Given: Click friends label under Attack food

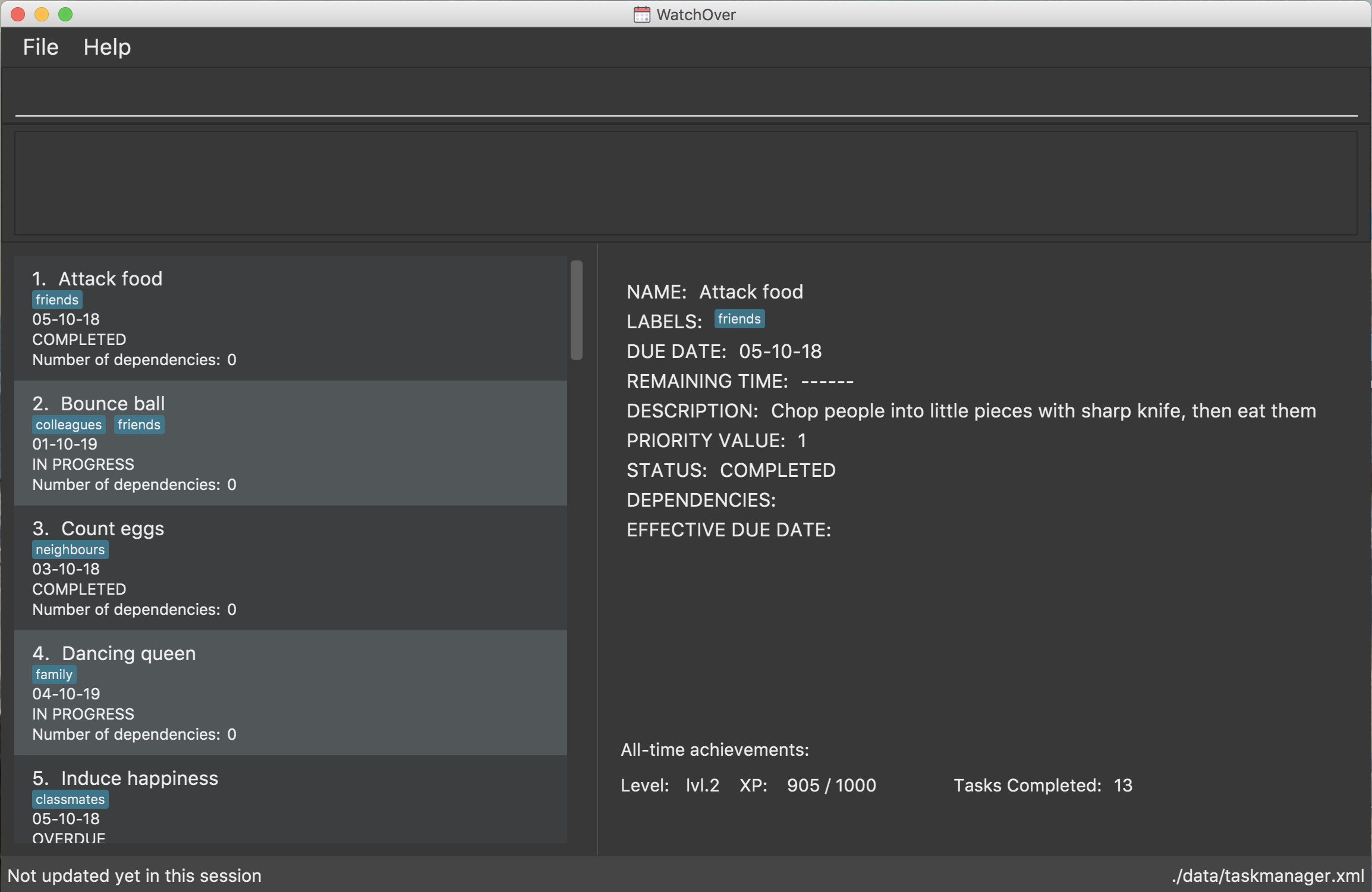Looking at the screenshot, I should (57, 300).
